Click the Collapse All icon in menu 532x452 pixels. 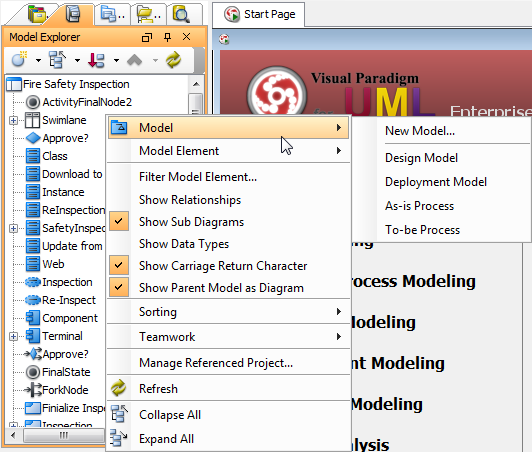tap(119, 414)
